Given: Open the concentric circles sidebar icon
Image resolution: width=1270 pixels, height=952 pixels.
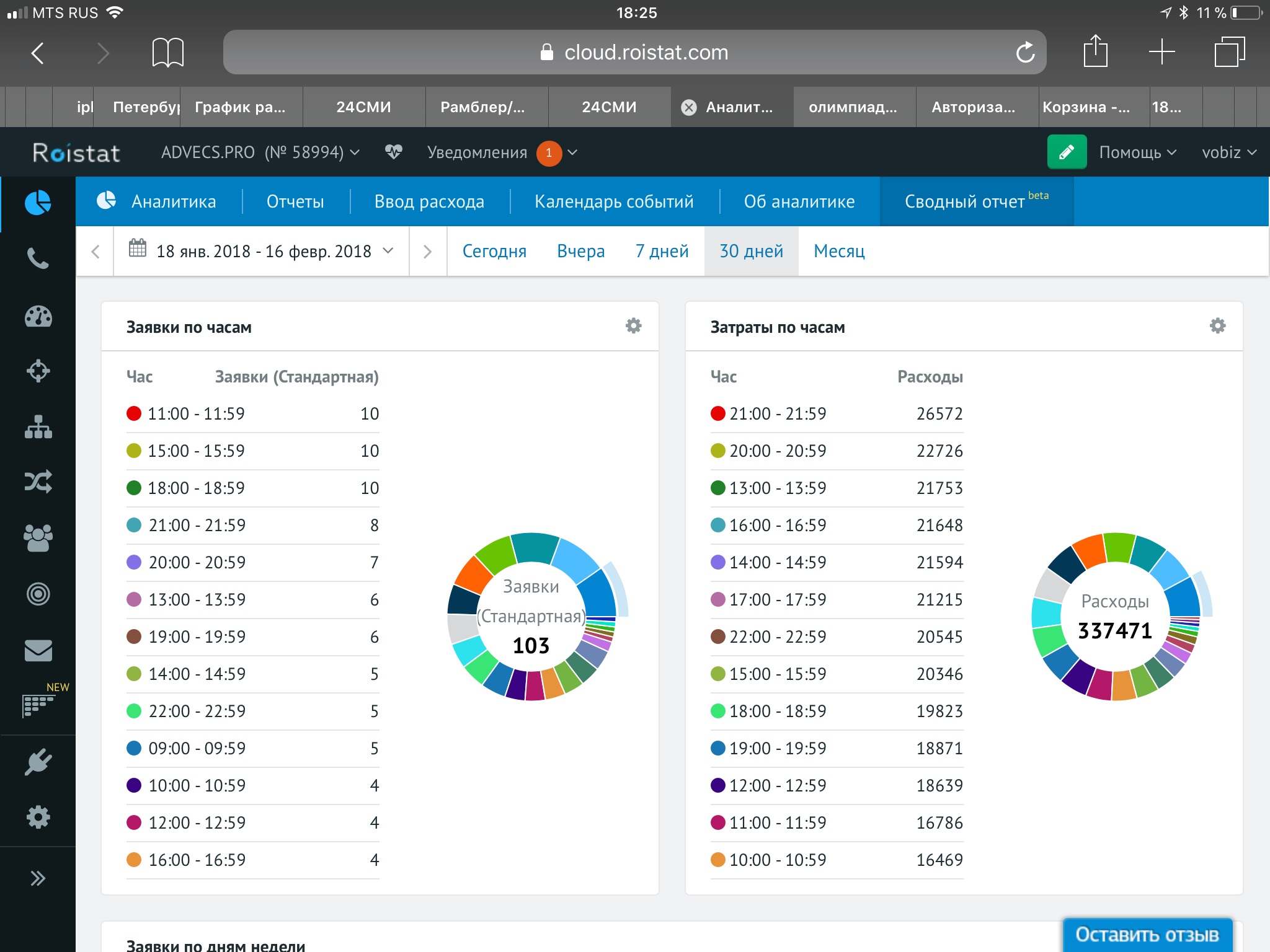Looking at the screenshot, I should [38, 594].
